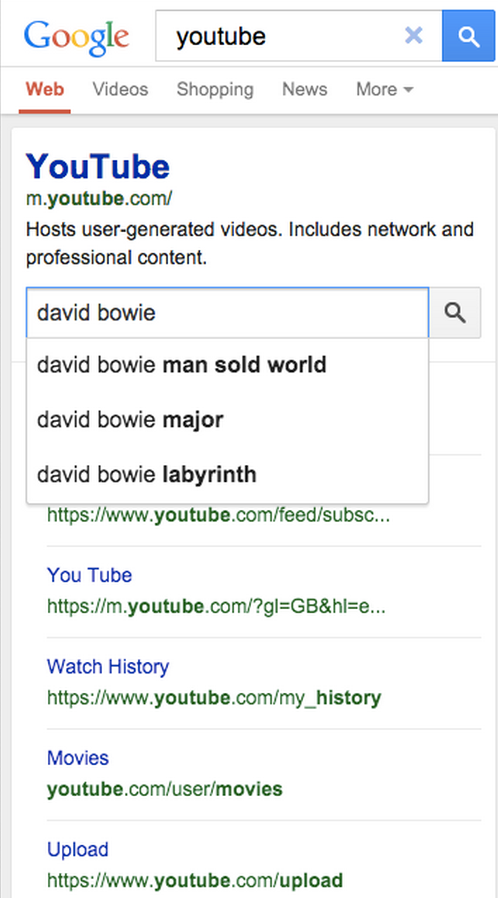498x898 pixels.
Task: Visit the Movies sitelink
Action: point(78,758)
